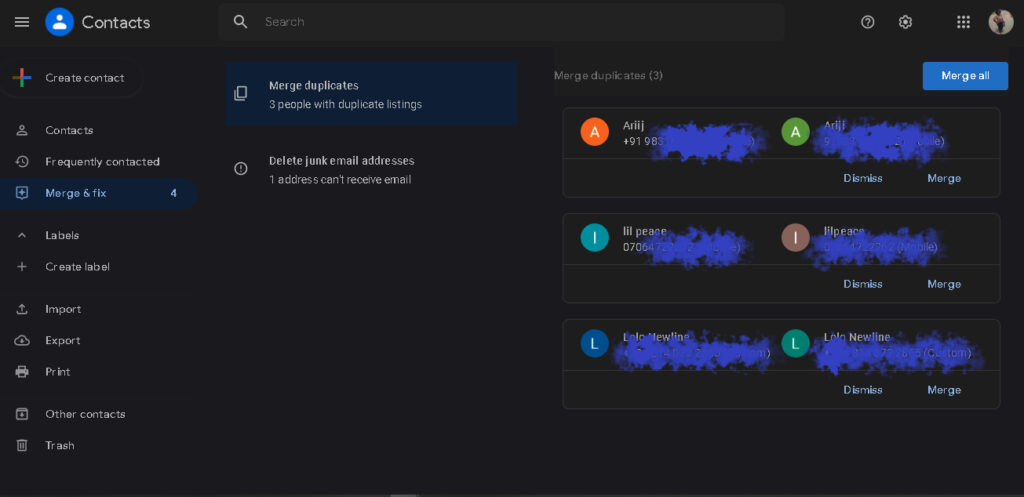Select the Merge duplicates suggestion card
Screen dimensions: 1024x497
372,94
